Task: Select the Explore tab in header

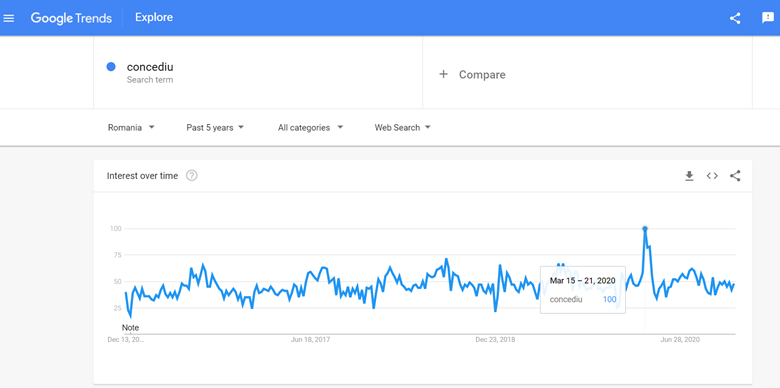Action: 154,17
